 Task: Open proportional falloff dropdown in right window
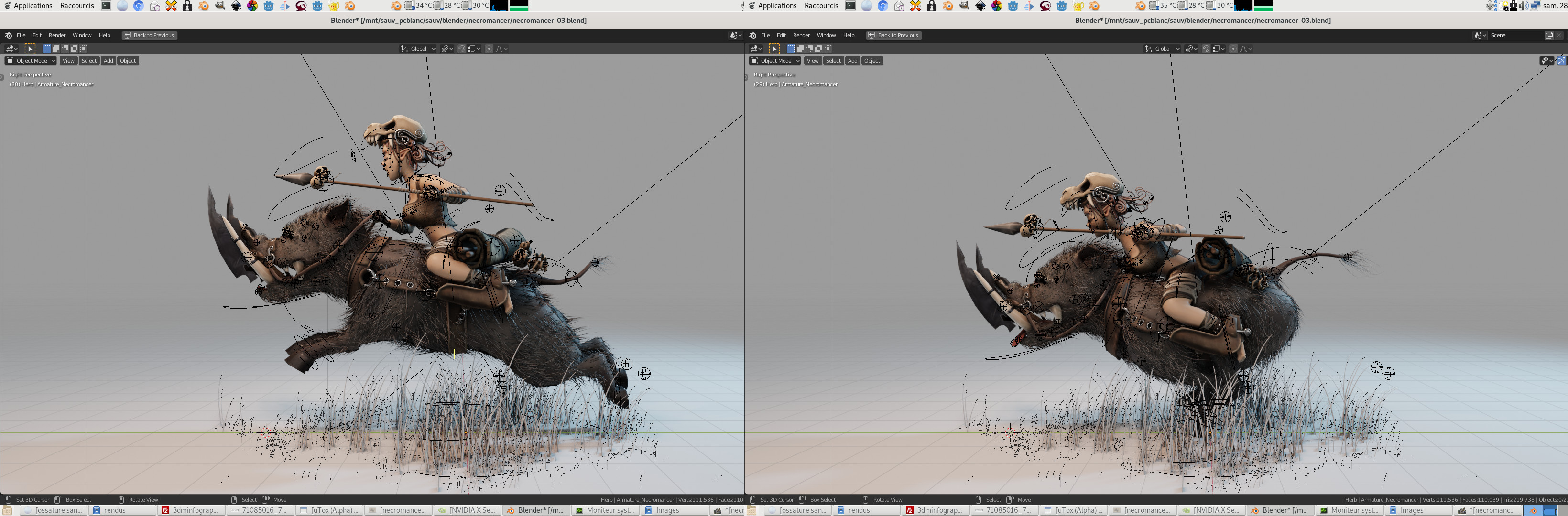[x=1246, y=49]
